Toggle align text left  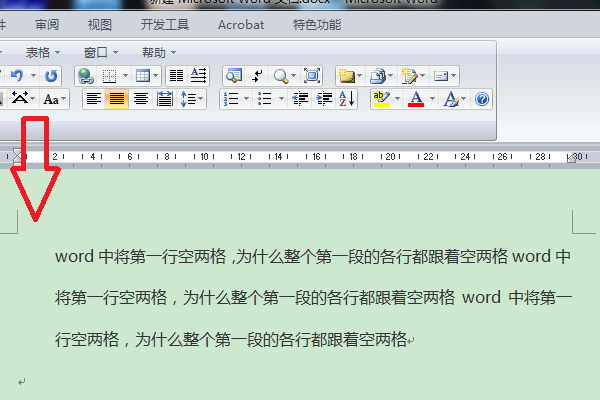pyautogui.click(x=94, y=99)
